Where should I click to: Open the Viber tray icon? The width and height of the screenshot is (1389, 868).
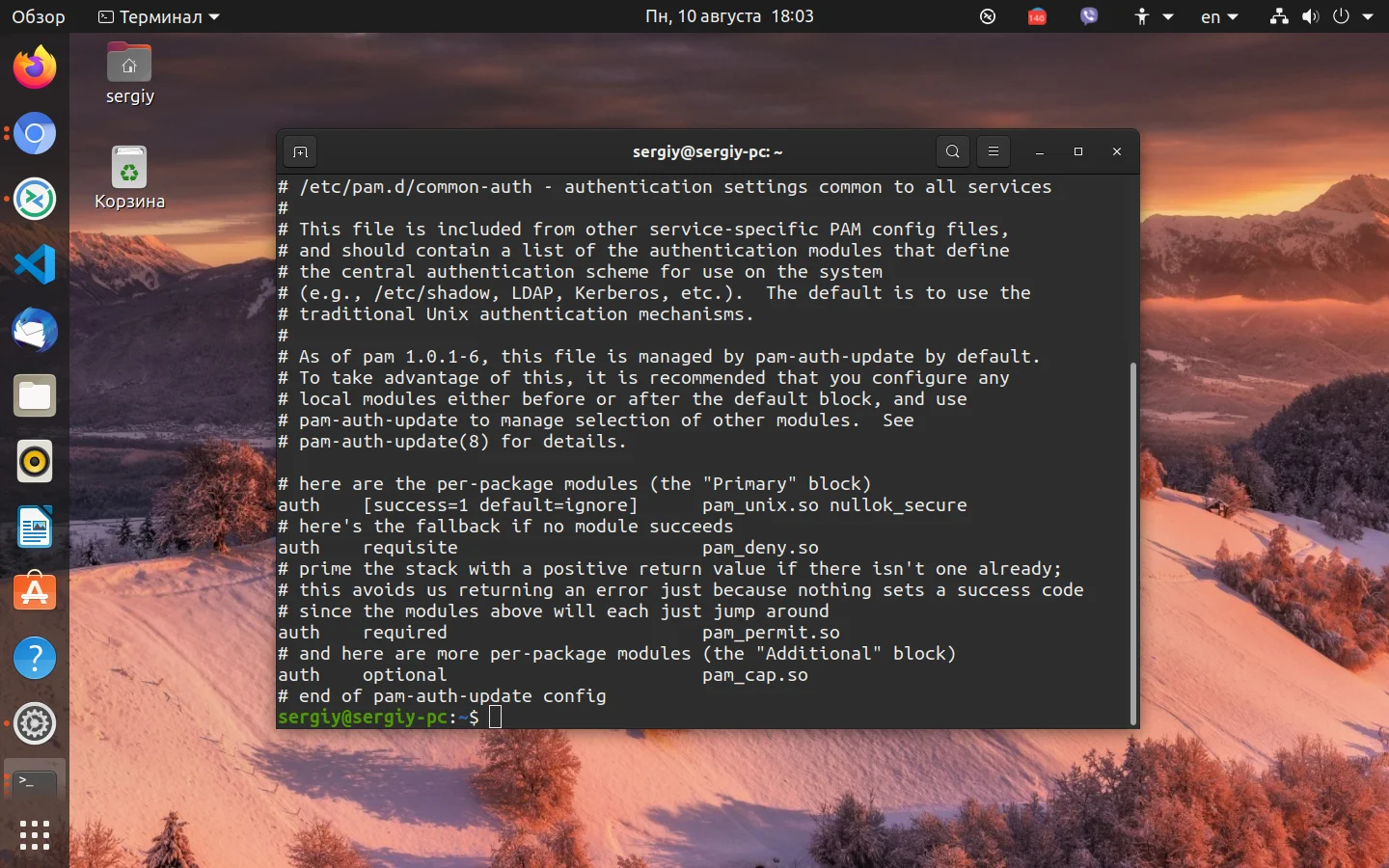[1089, 16]
